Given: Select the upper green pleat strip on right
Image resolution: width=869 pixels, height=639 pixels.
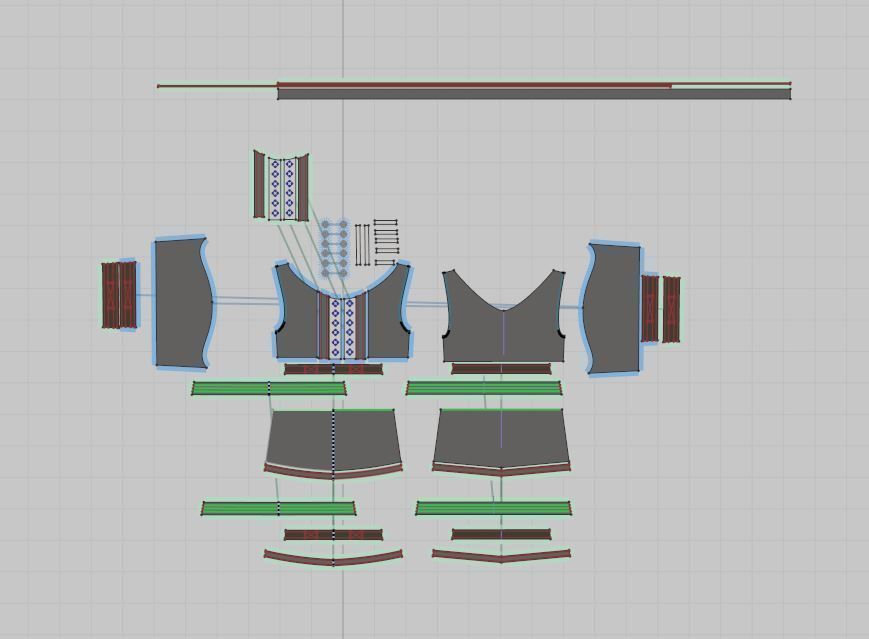Looking at the screenshot, I should click(484, 388).
